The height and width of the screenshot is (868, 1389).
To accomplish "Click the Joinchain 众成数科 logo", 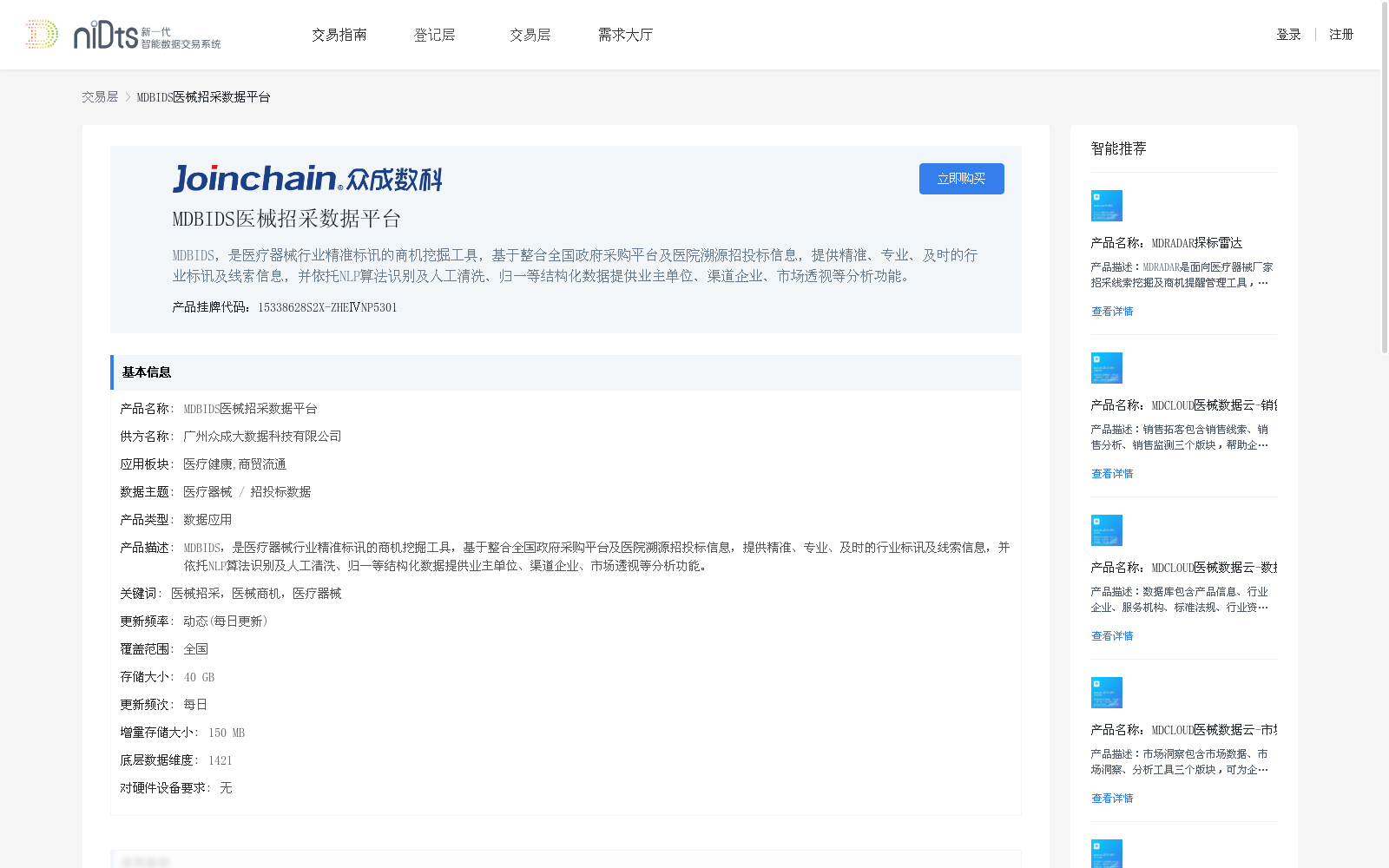I will [307, 178].
